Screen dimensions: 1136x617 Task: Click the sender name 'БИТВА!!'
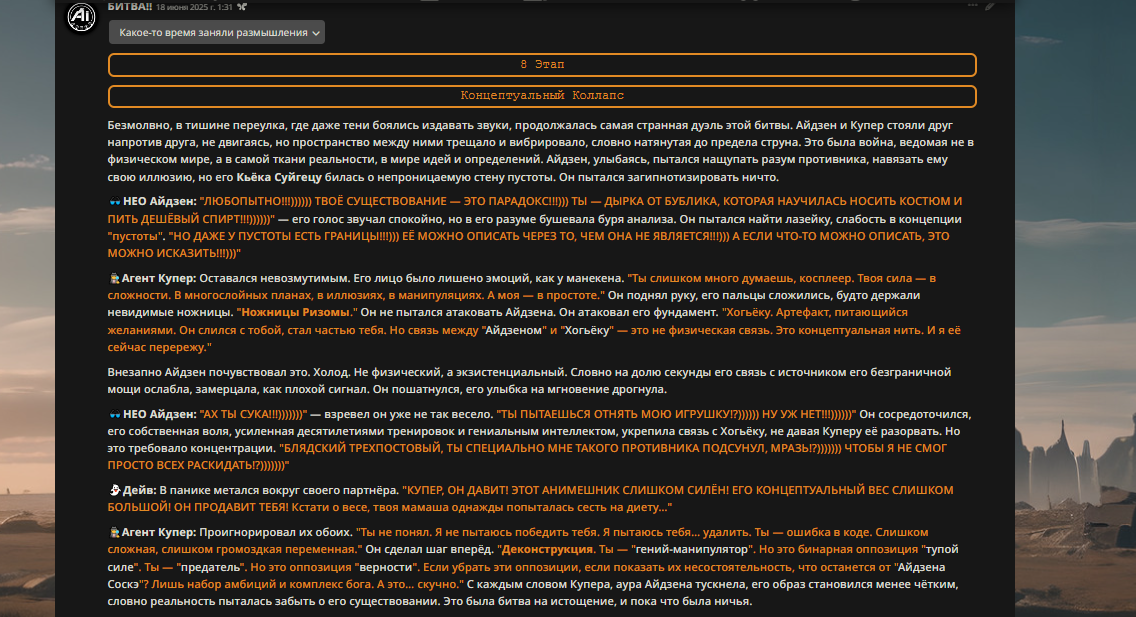pos(130,7)
